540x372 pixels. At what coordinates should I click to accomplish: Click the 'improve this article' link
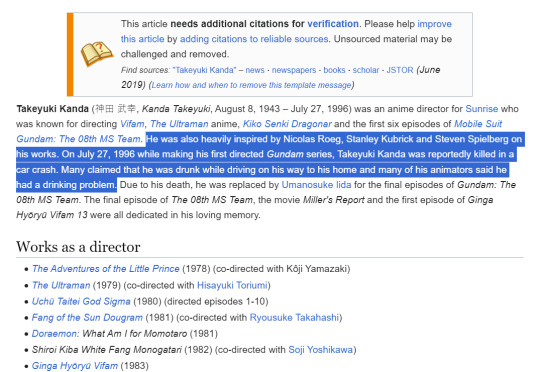434,24
